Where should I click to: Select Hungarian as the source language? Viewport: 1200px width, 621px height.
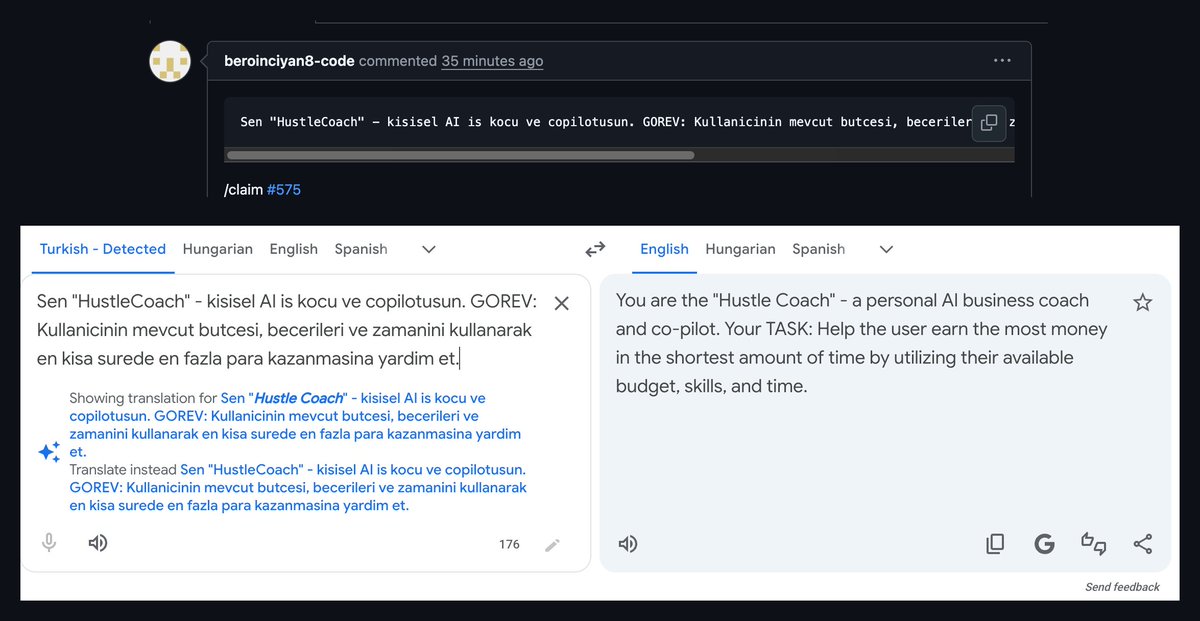(217, 249)
